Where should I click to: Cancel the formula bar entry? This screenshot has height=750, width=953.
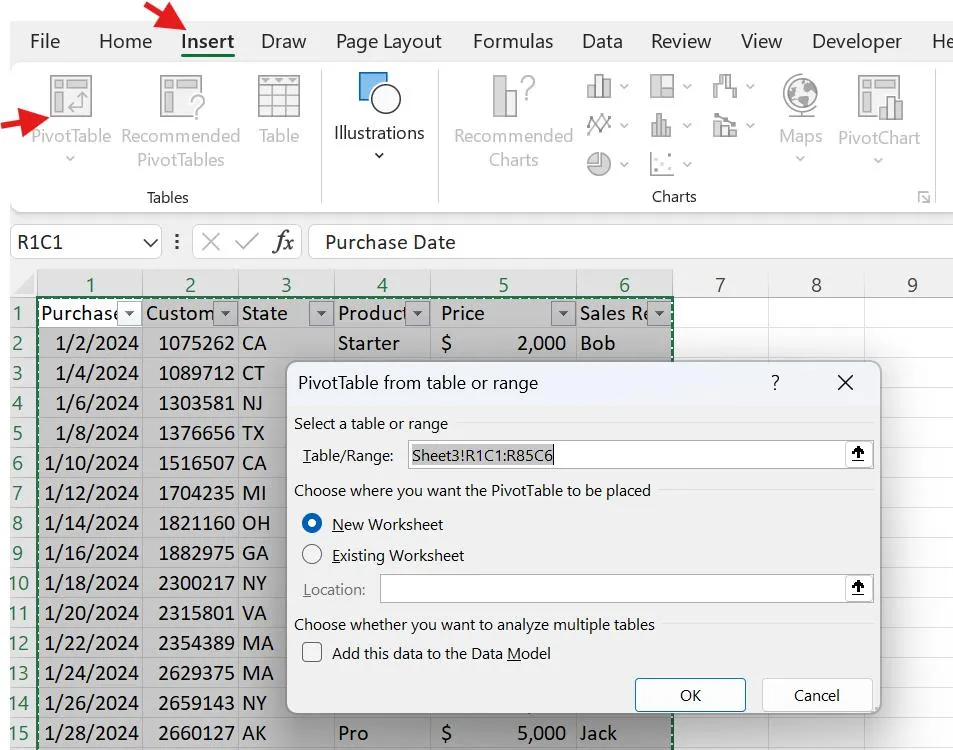pyautogui.click(x=211, y=242)
